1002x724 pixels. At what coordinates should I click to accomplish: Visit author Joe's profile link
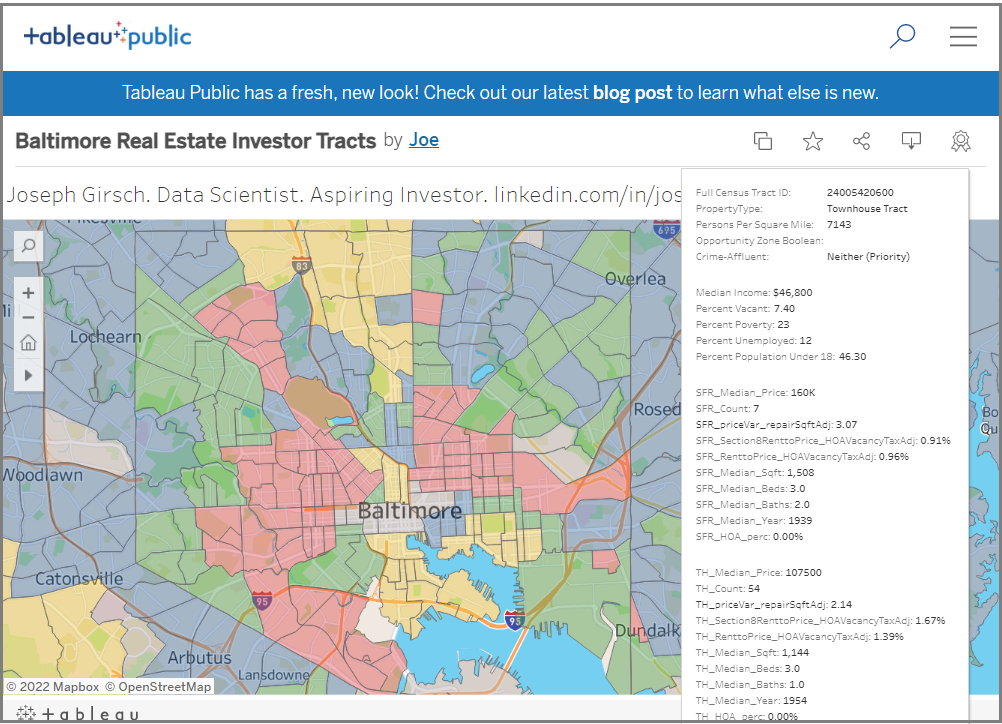tap(423, 140)
